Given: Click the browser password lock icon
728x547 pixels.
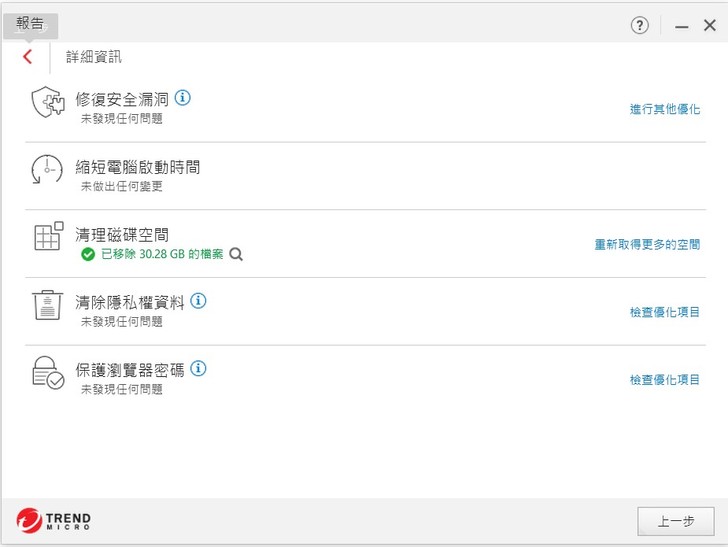Looking at the screenshot, I should point(47,373).
